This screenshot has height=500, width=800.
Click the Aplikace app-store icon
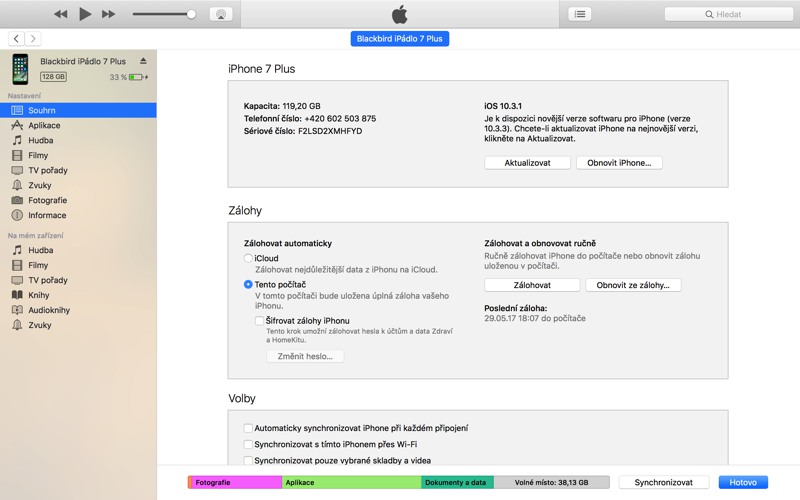(x=17, y=125)
